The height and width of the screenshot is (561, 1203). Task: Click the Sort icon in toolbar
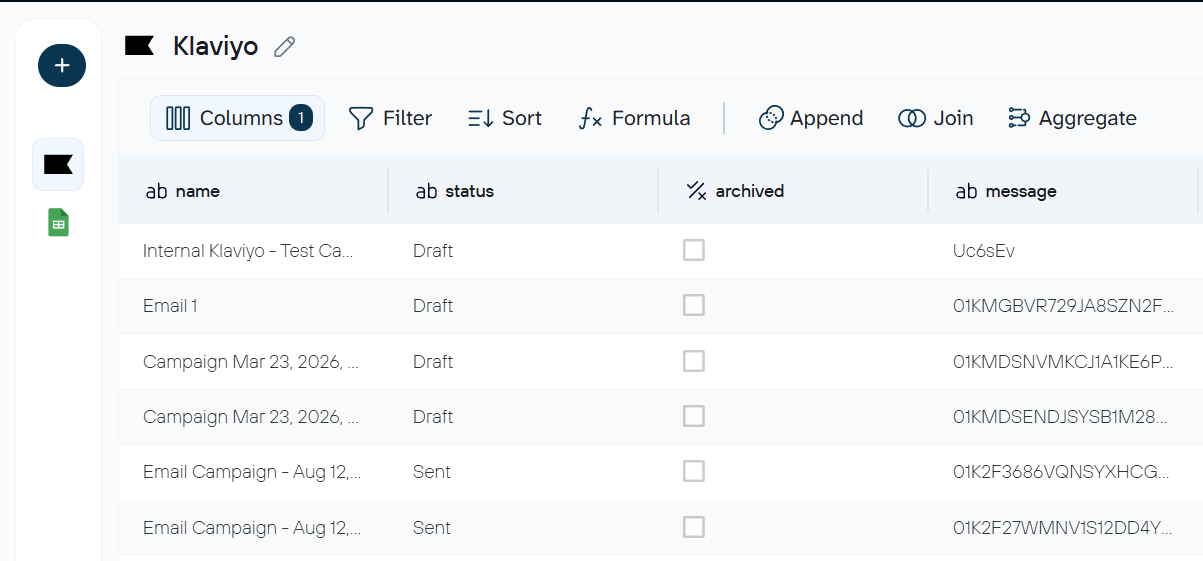(480, 118)
